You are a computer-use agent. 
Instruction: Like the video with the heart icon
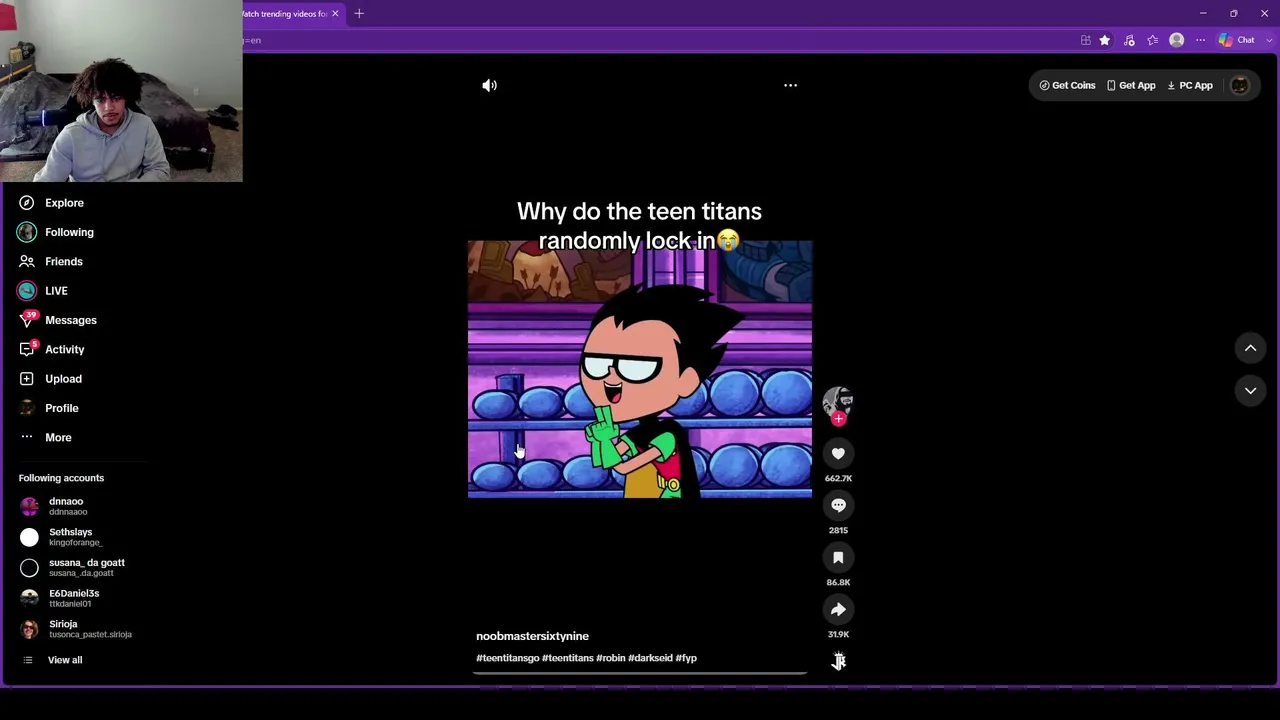pos(838,454)
